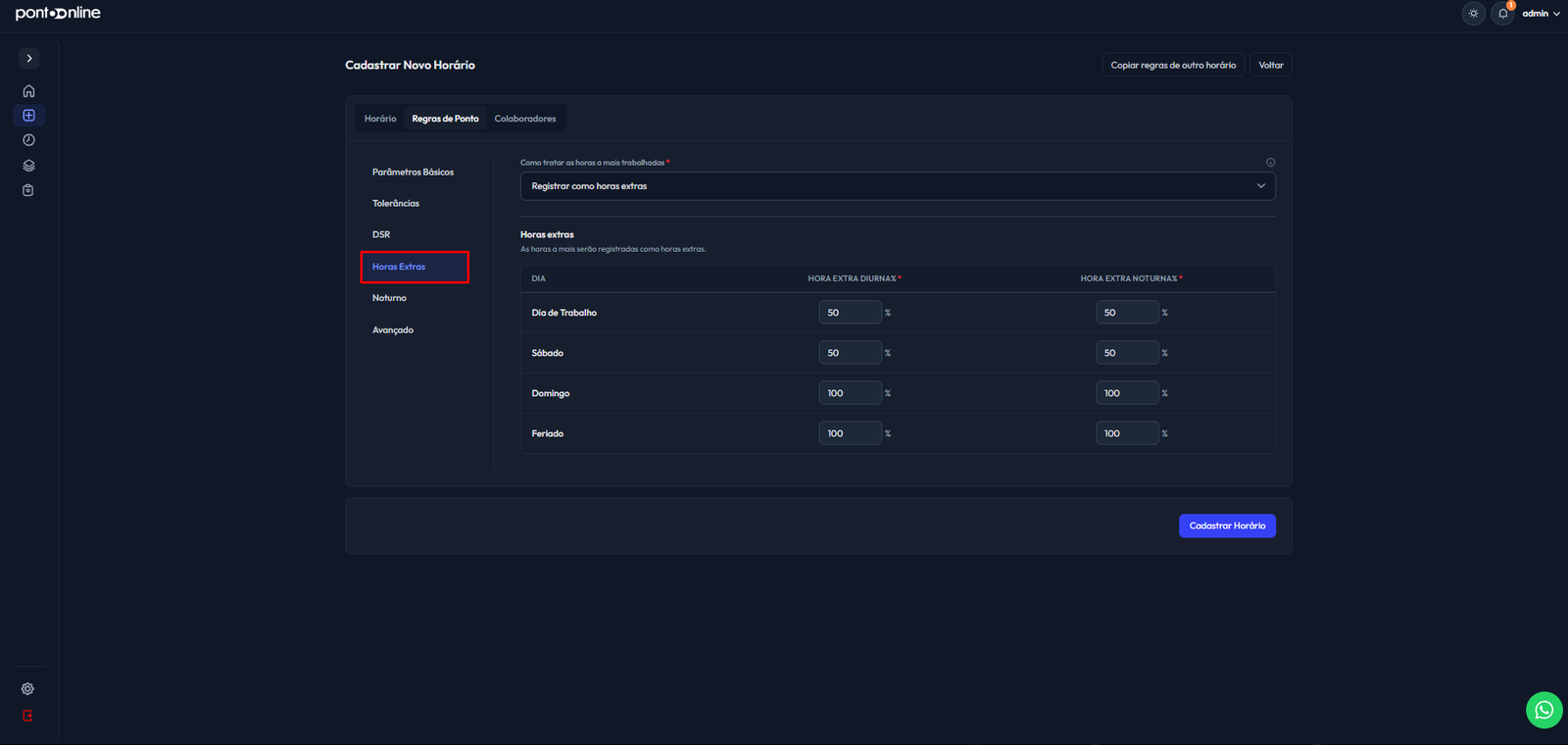Open WhatsApp support chat button
This screenshot has height=745, width=1568.
tap(1543, 710)
